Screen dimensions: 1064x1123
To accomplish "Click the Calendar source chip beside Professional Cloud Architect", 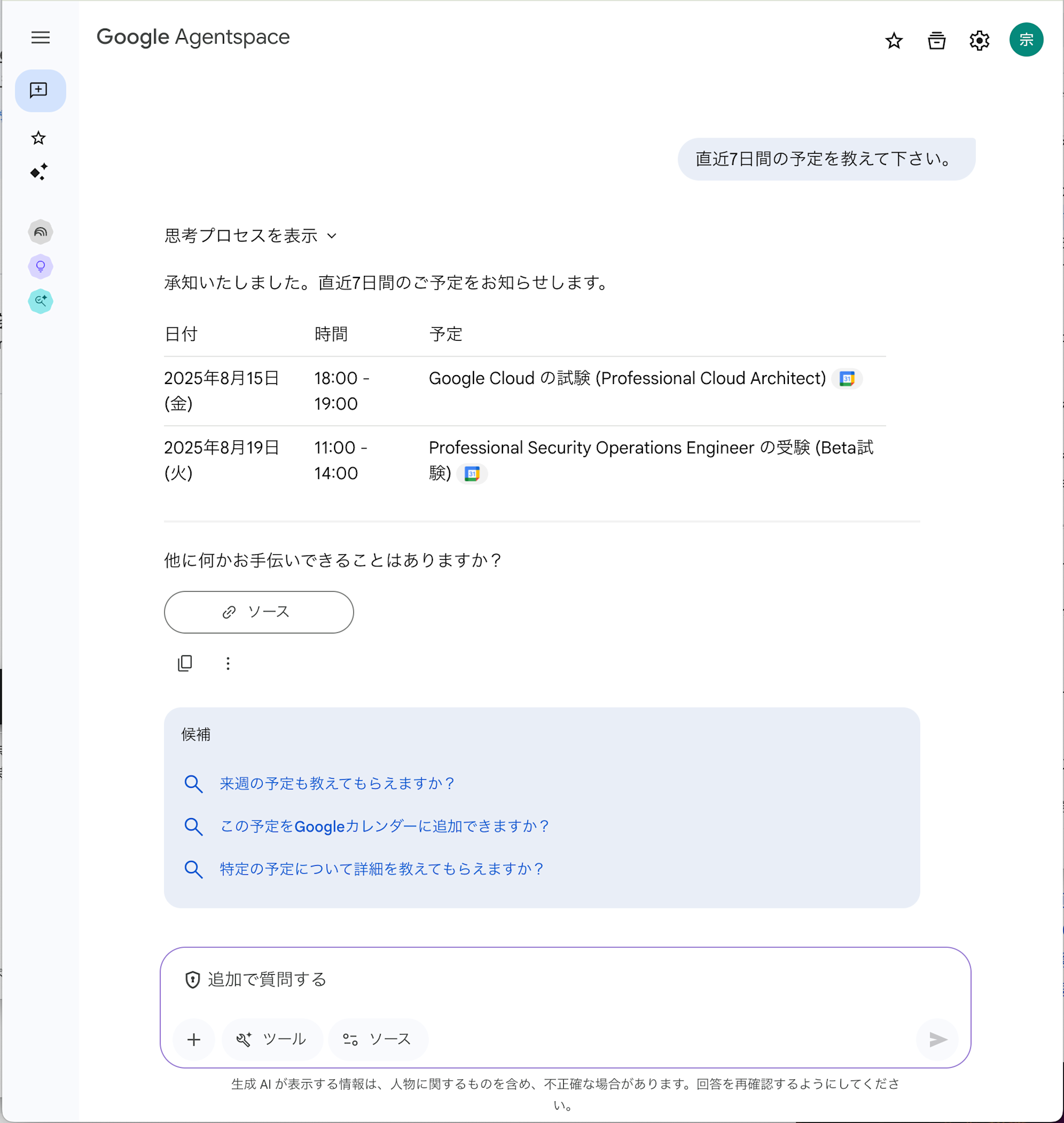I will [x=847, y=378].
